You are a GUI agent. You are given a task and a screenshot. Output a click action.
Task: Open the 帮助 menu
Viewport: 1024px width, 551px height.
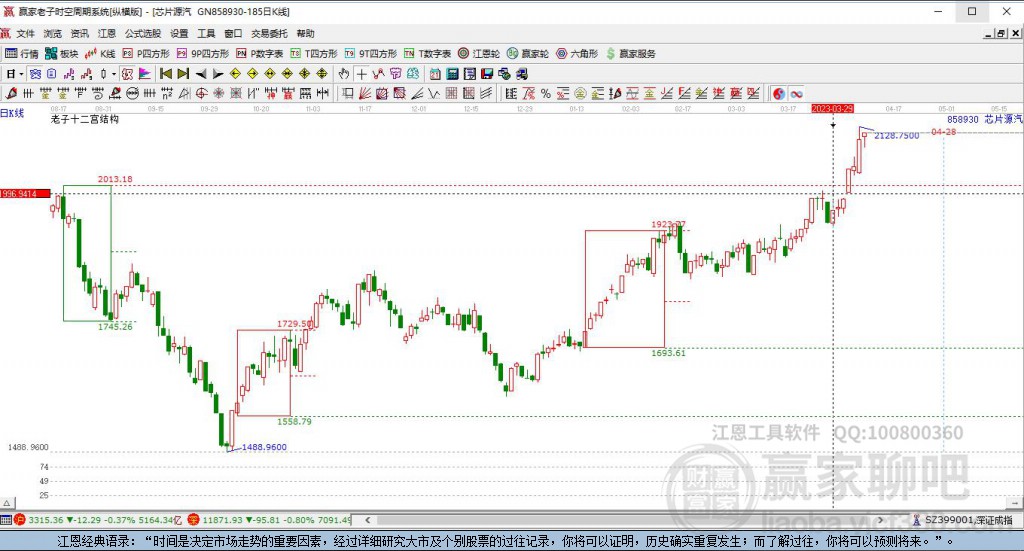[x=305, y=33]
